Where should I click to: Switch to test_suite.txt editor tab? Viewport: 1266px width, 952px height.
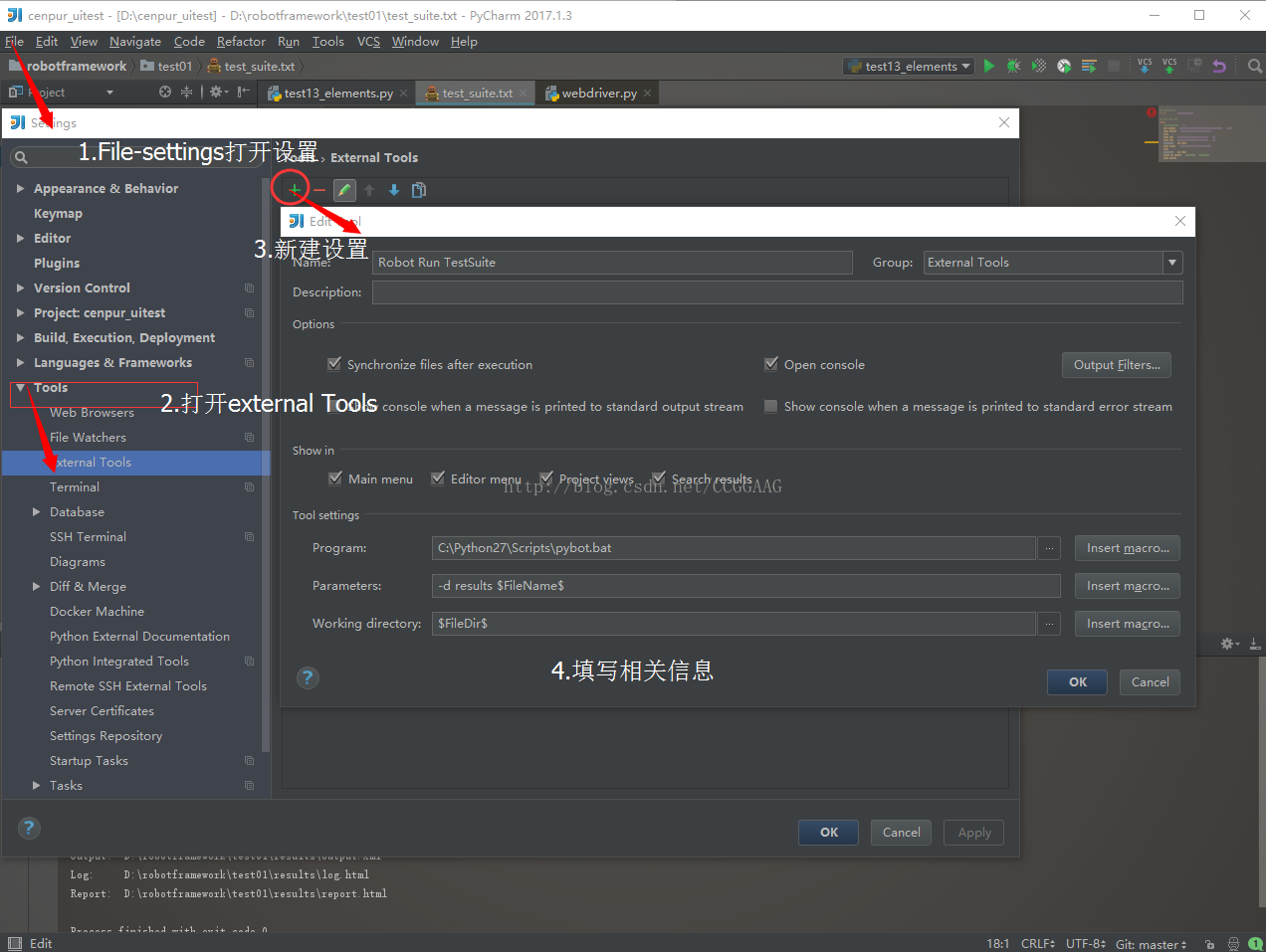click(478, 94)
